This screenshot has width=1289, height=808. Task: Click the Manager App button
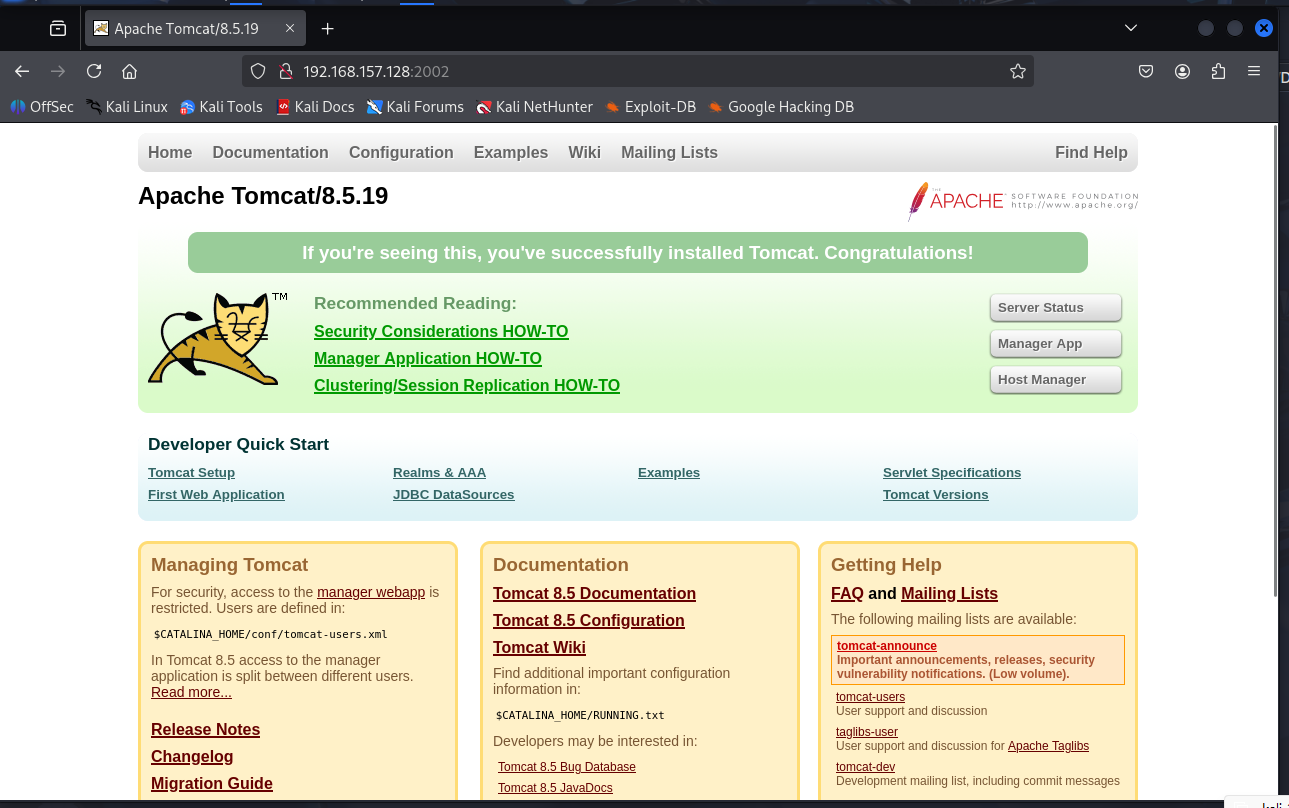1056,343
